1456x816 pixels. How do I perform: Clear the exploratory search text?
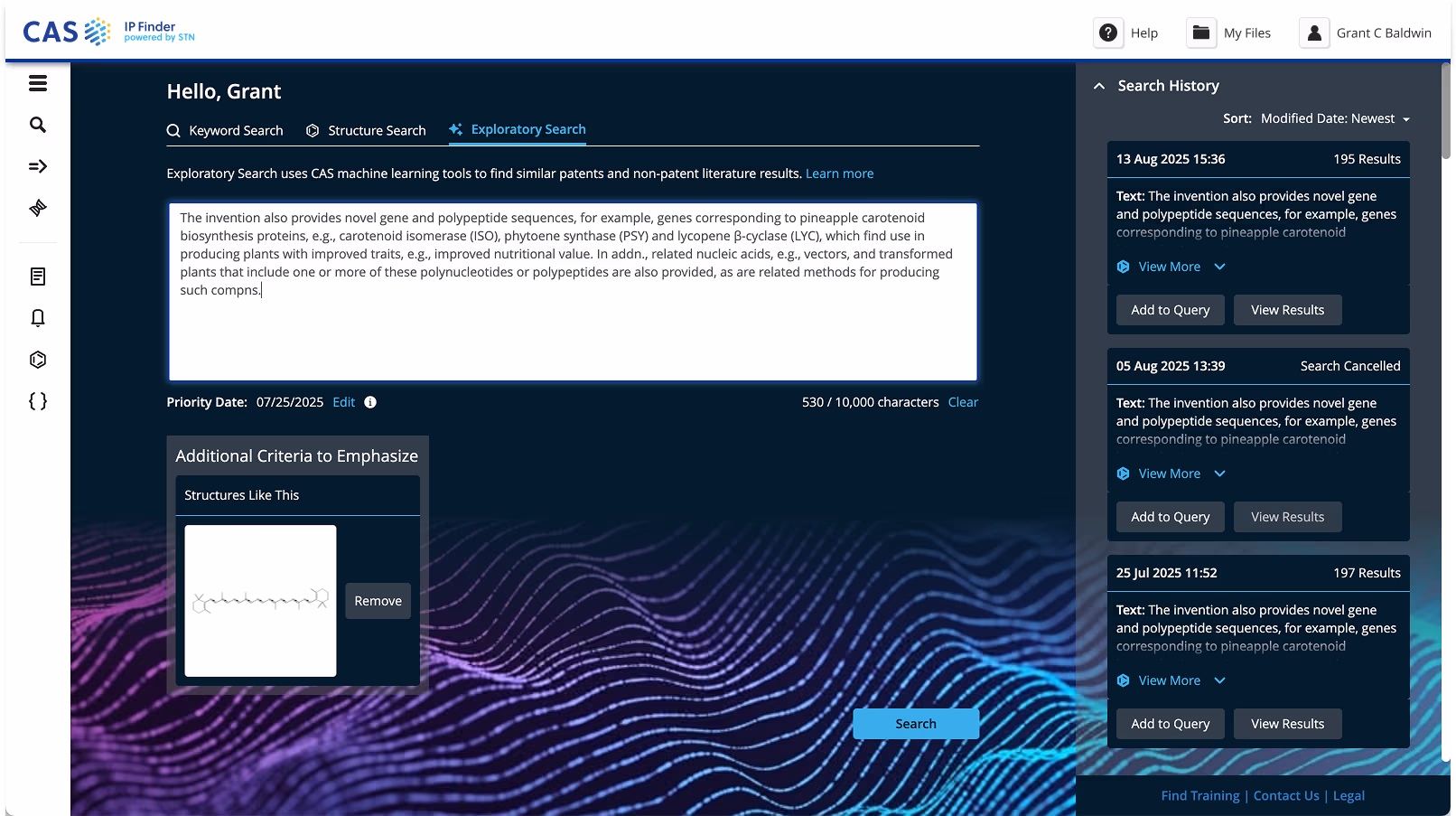coord(963,402)
